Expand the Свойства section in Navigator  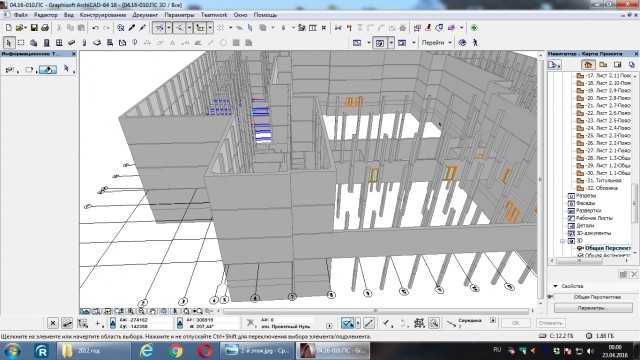[x=555, y=286]
